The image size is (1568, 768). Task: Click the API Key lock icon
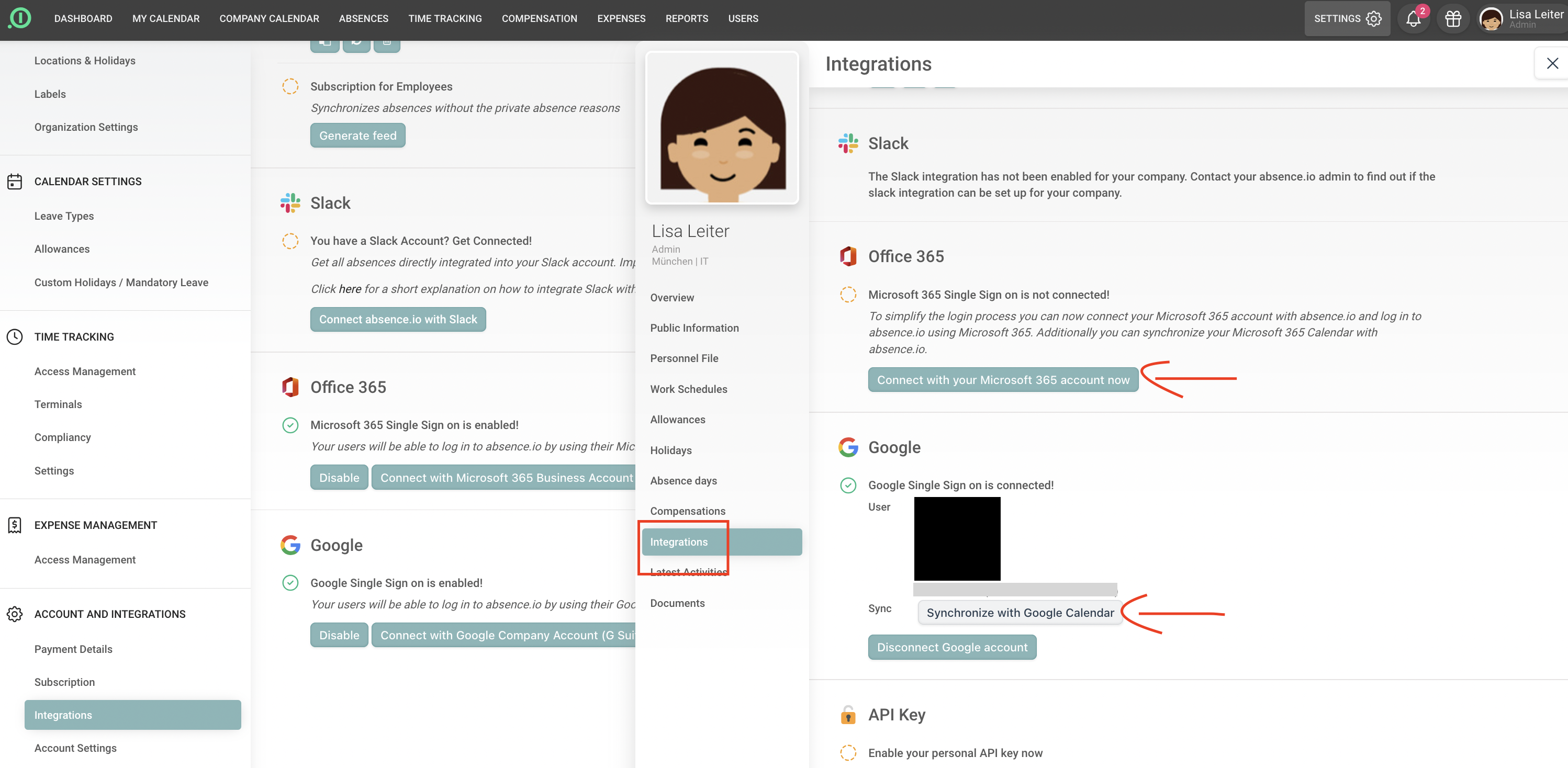(x=848, y=715)
